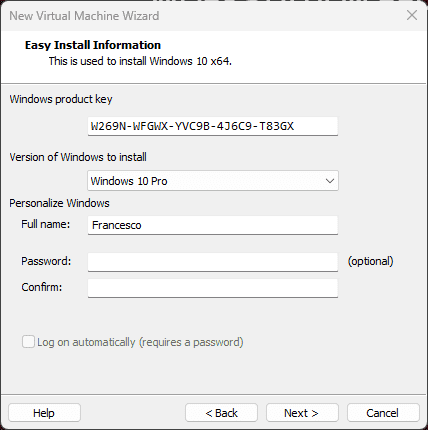The width and height of the screenshot is (428, 430).
Task: Click the '(optional)' text beside Password
Action: coord(370,261)
